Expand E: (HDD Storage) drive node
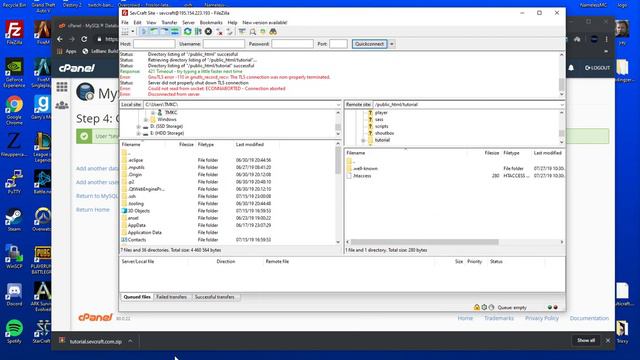This screenshot has height=360, width=640. point(138,133)
